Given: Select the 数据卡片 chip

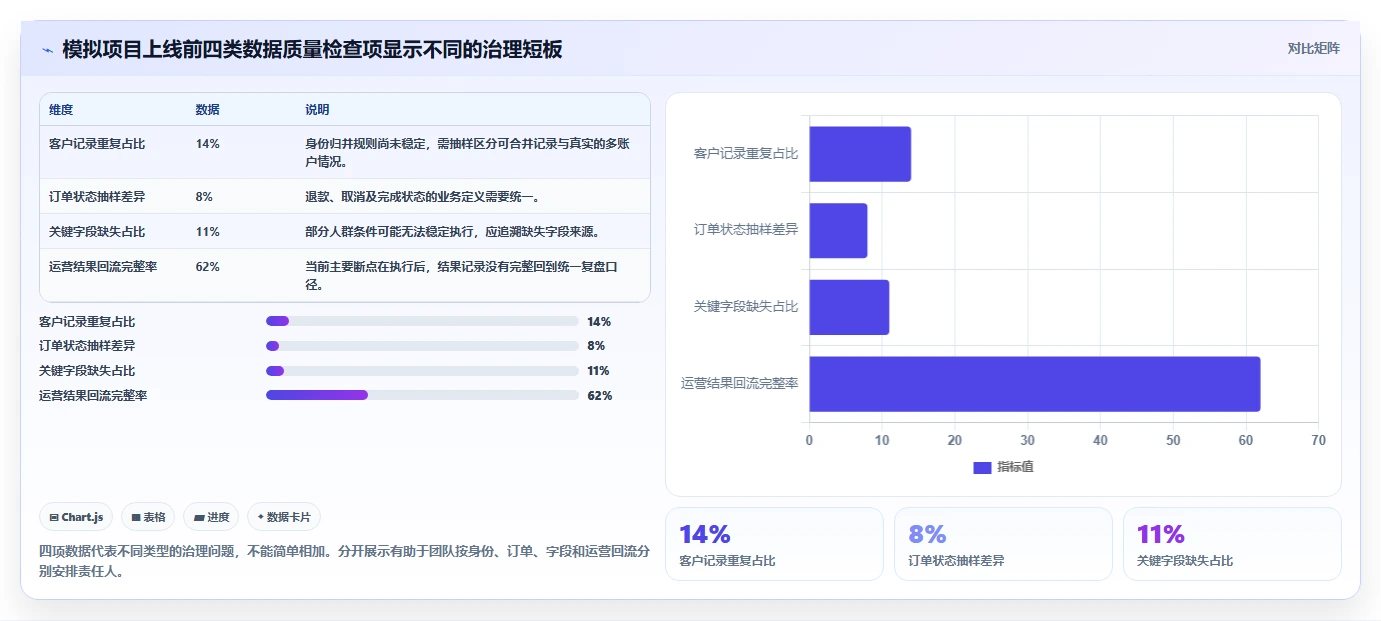Looking at the screenshot, I should (284, 517).
